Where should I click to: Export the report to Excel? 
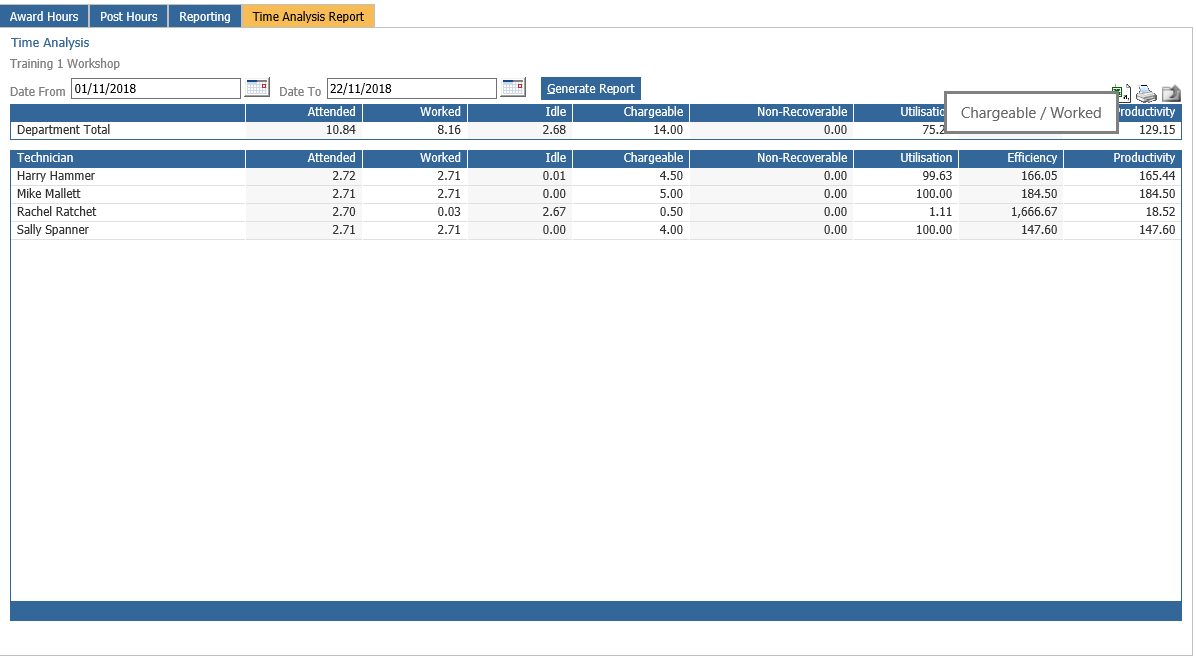1122,93
